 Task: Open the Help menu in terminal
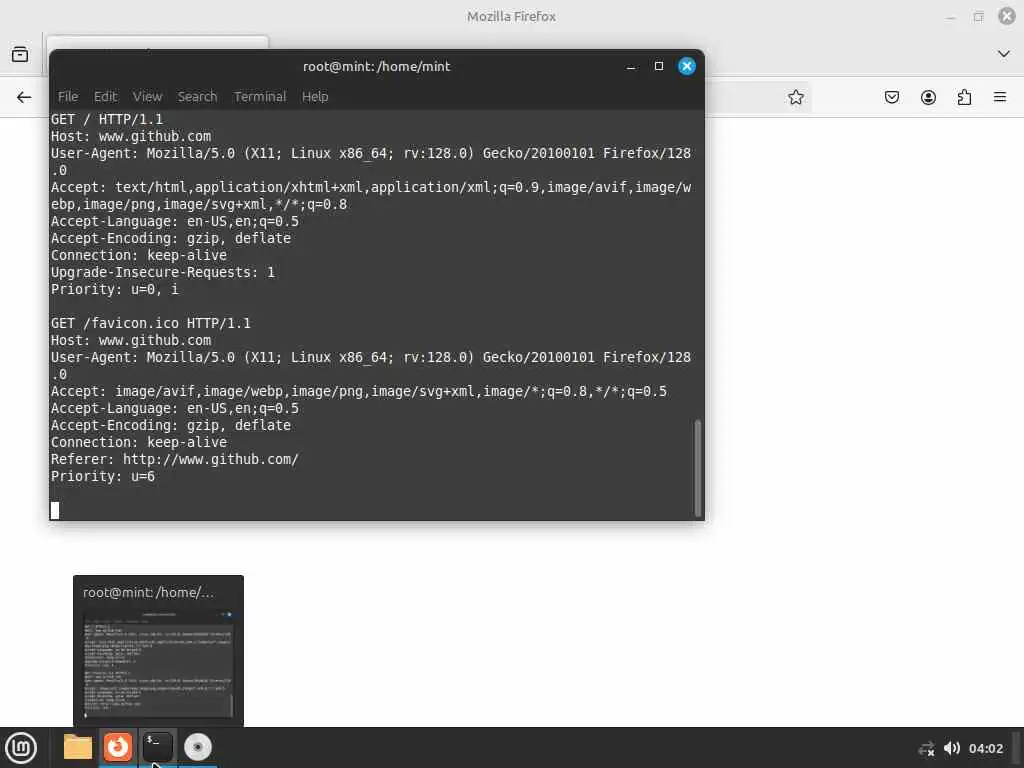(315, 97)
